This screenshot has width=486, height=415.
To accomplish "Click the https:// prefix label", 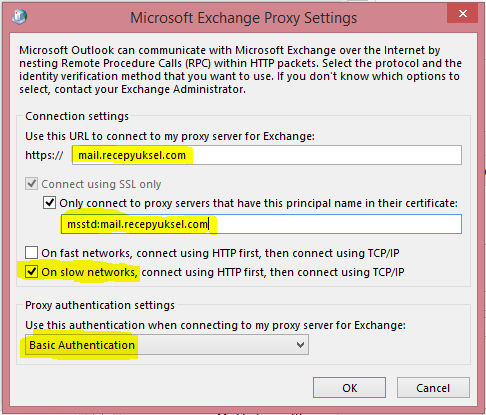I will [x=44, y=155].
